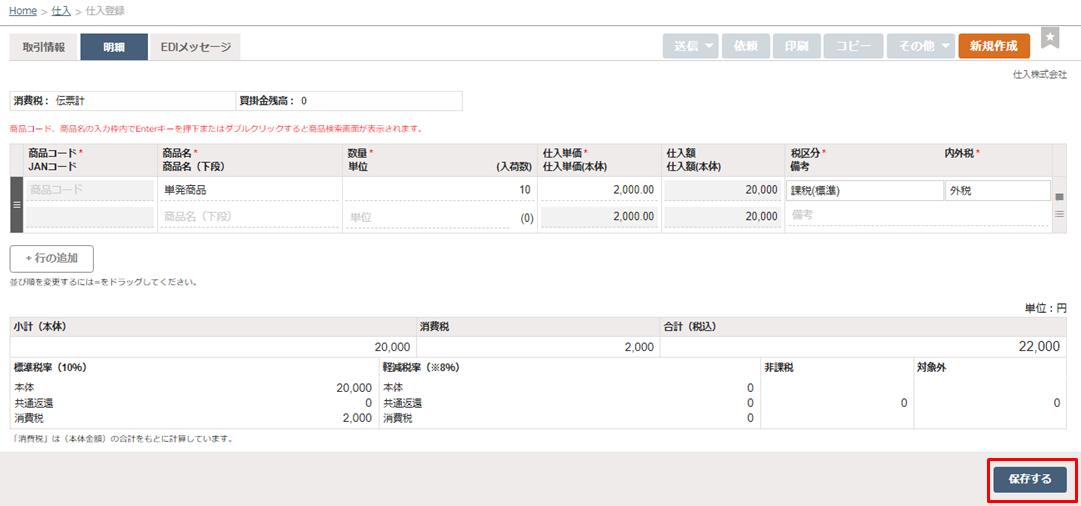Screen dimensions: 1081x506
Task: Click the small square icon at row end
Action: [1059, 196]
